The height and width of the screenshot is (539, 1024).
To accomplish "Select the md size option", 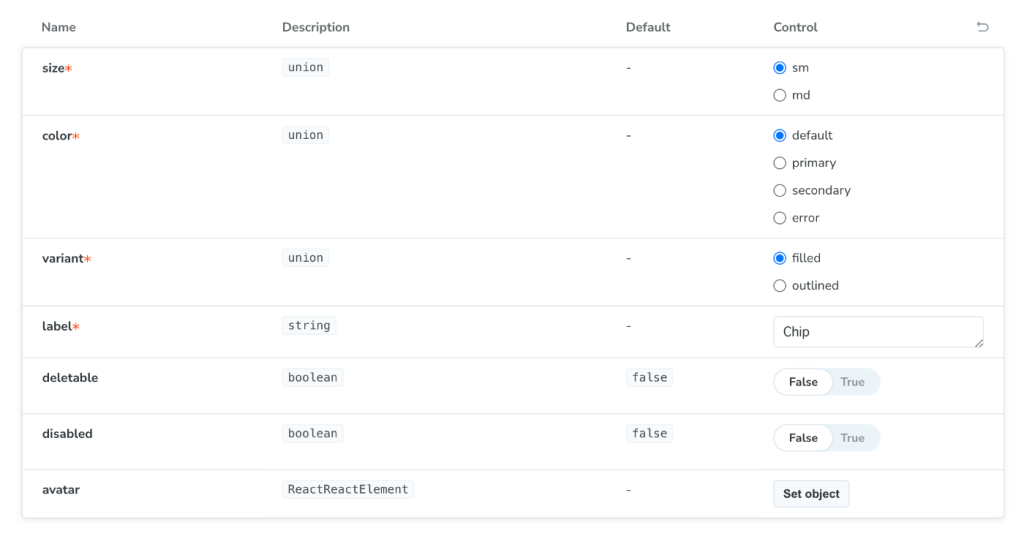I will 780,96.
